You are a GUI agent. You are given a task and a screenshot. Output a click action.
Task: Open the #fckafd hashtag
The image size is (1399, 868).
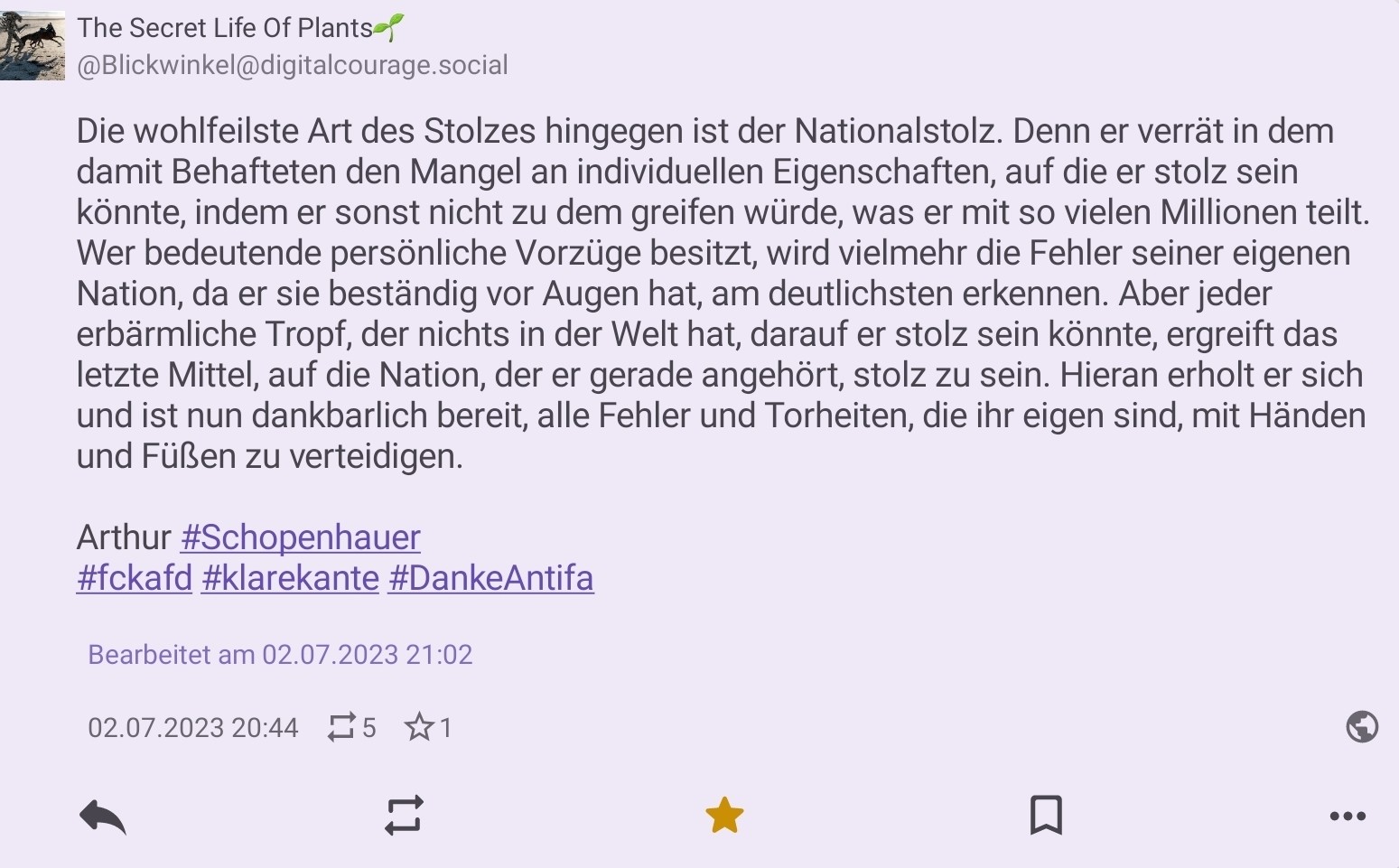pos(135,578)
